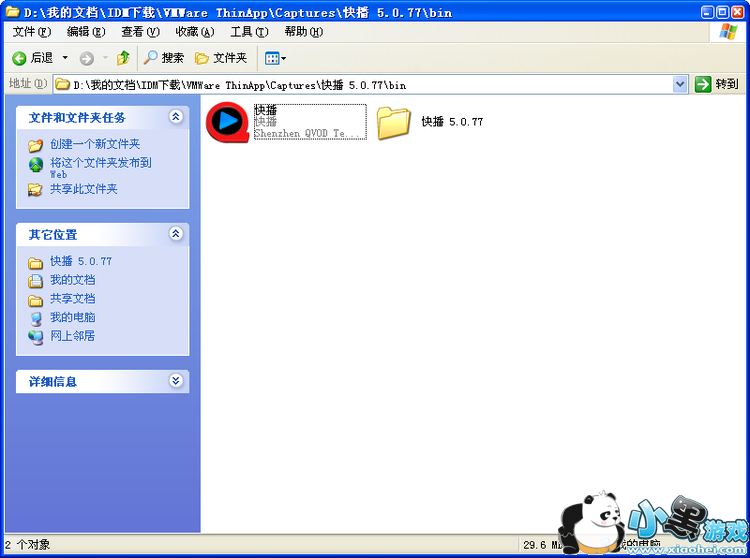Screen dimensions: 750x558
Task: Open the 工具(T) menu
Action: click(249, 32)
